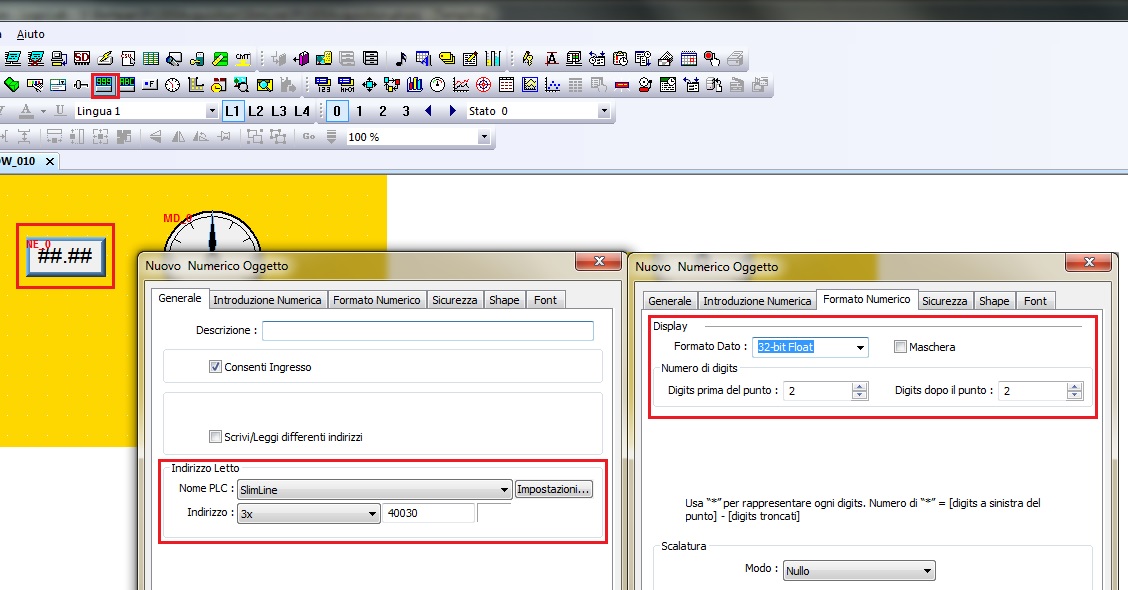Screen dimensions: 1128x590
Task: Toggle the Consenti Ingresso checkbox
Action: 215,367
